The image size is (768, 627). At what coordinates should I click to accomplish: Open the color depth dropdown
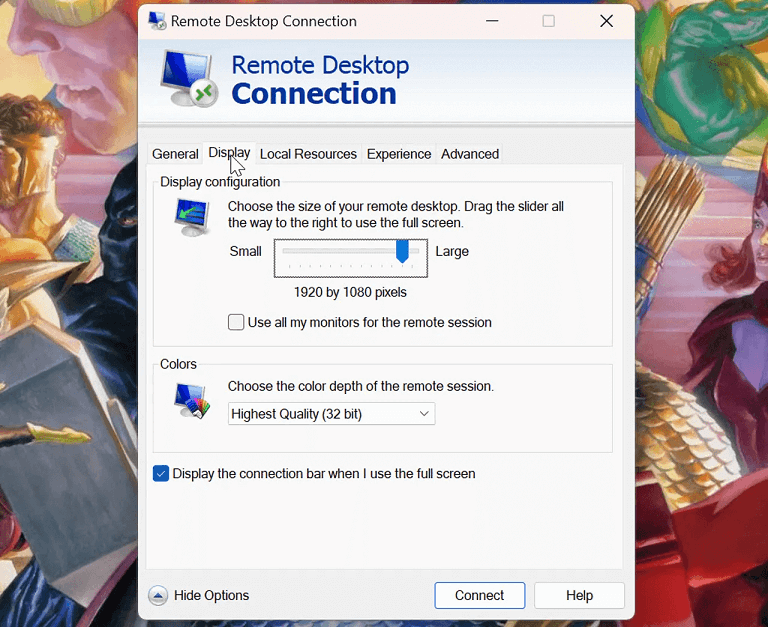pyautogui.click(x=331, y=414)
